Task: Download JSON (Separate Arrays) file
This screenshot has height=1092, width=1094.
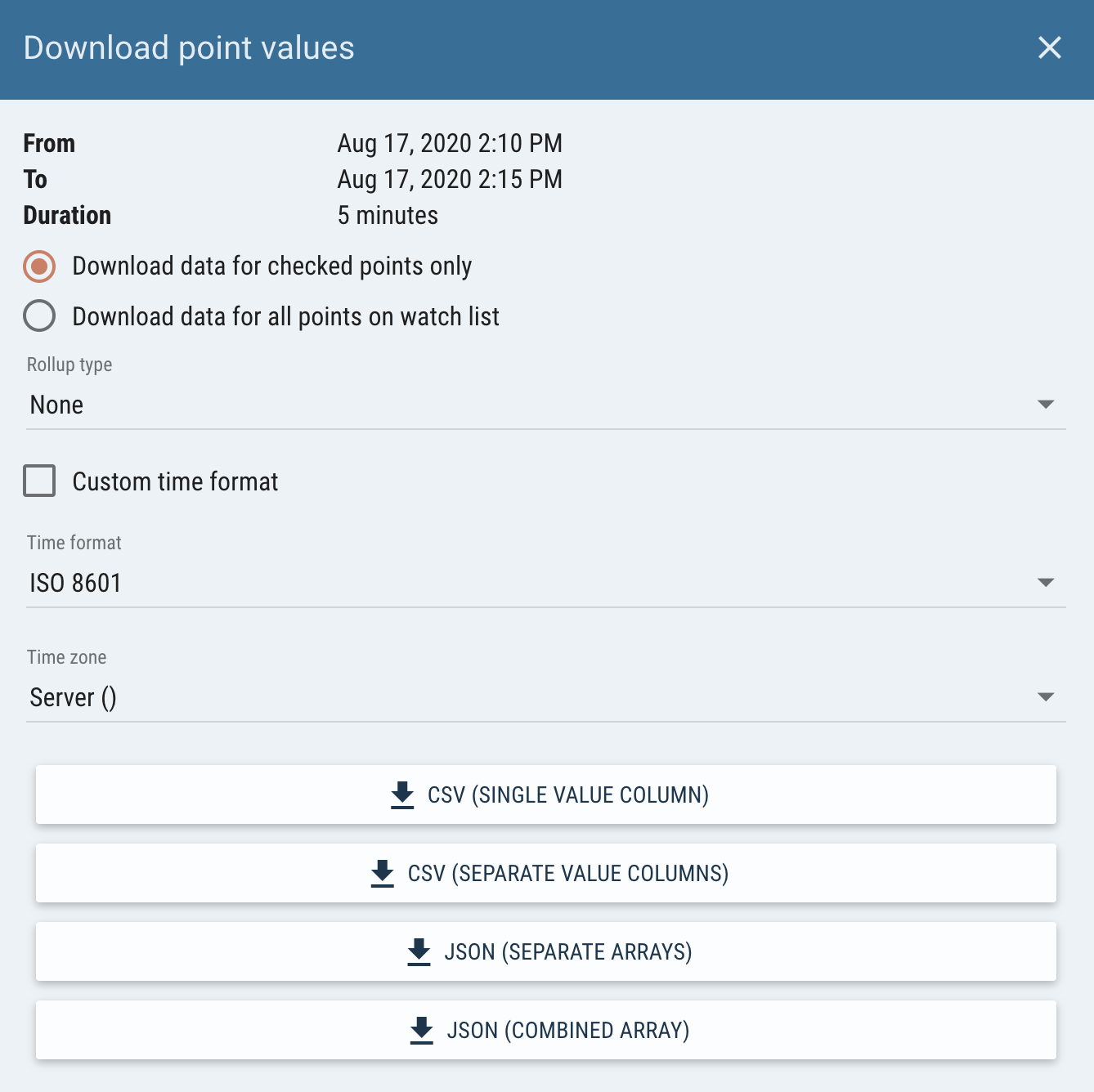Action: tap(546, 951)
